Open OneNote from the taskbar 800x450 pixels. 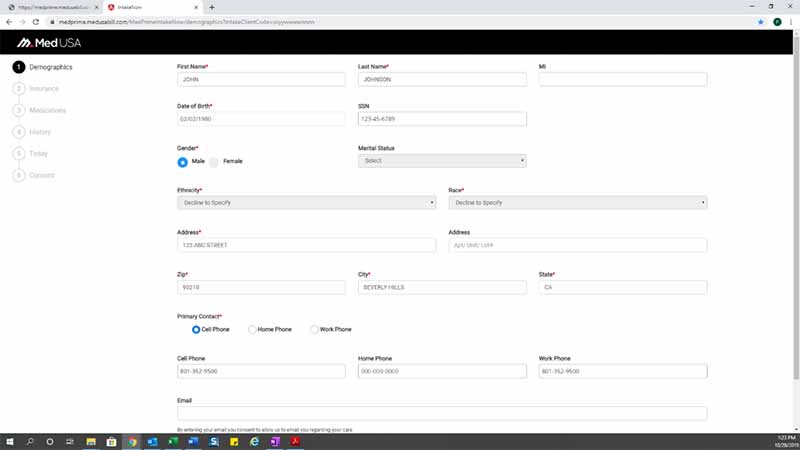275,442
